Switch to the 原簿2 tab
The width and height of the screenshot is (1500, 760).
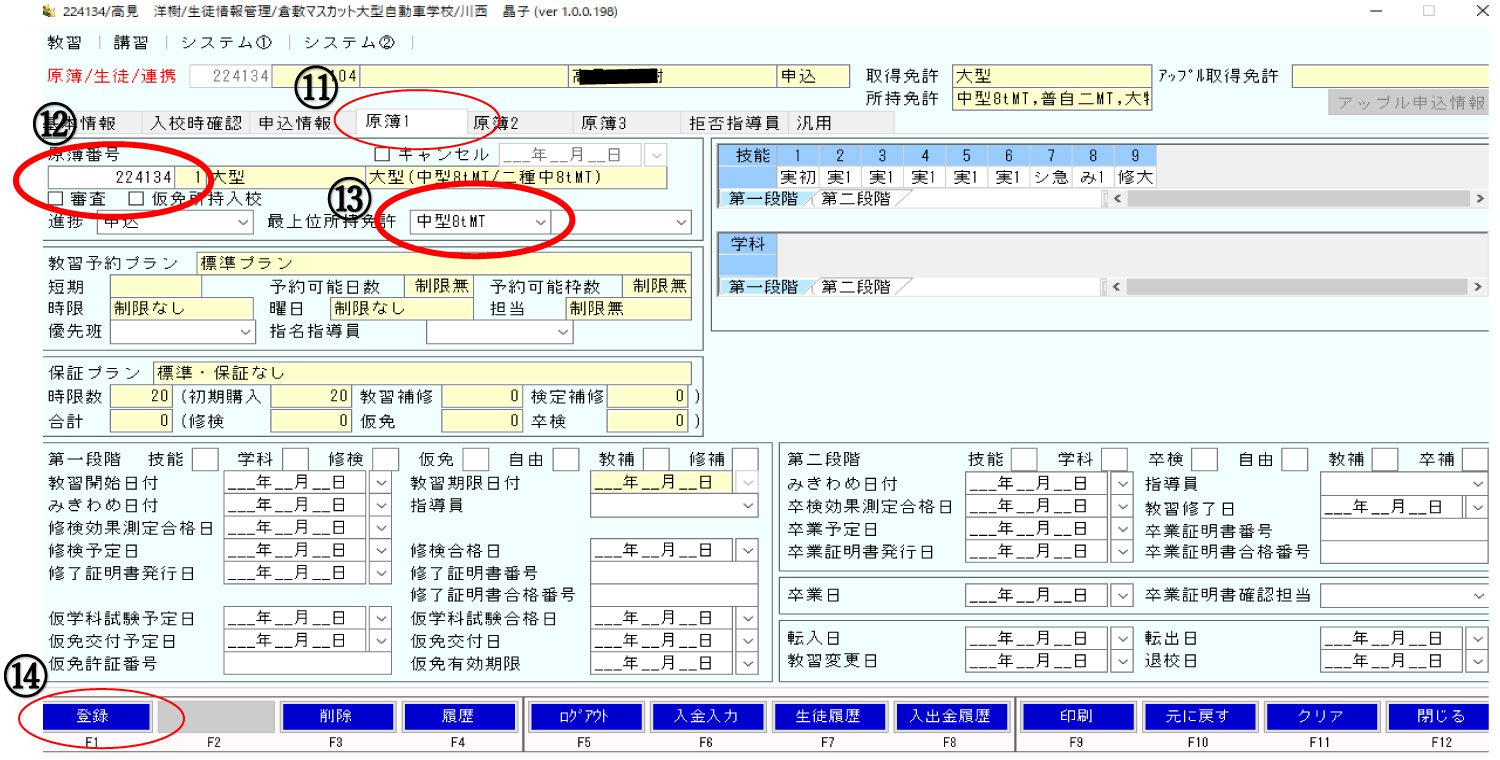click(496, 123)
